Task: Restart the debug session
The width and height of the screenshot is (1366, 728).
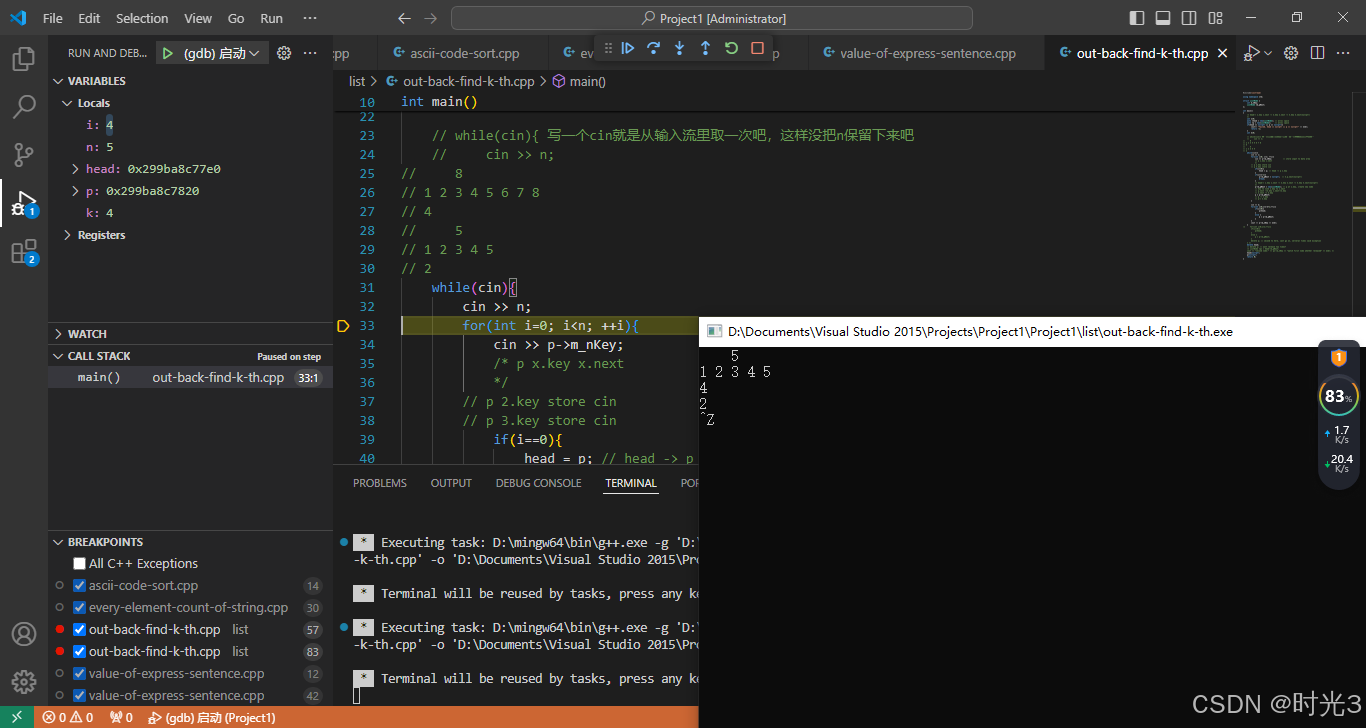Action: coord(731,48)
